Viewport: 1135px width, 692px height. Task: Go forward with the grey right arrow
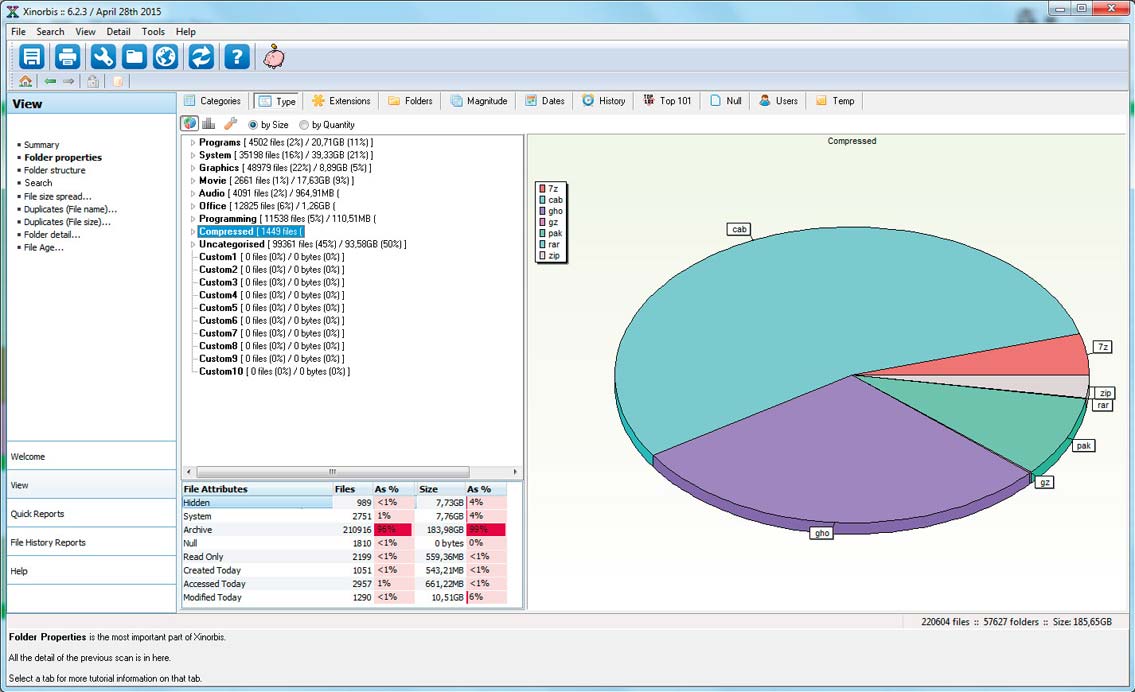pyautogui.click(x=69, y=81)
